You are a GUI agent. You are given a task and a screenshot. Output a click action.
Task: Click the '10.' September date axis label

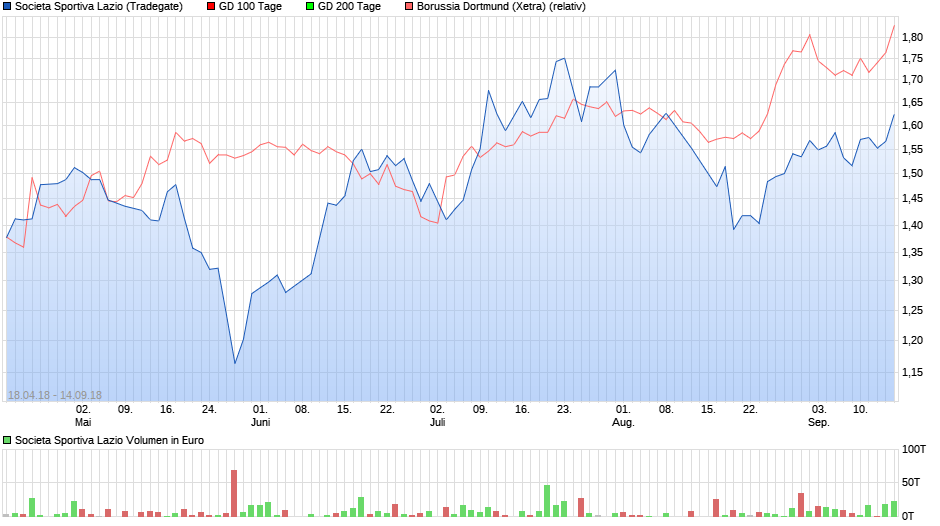pyautogui.click(x=860, y=409)
